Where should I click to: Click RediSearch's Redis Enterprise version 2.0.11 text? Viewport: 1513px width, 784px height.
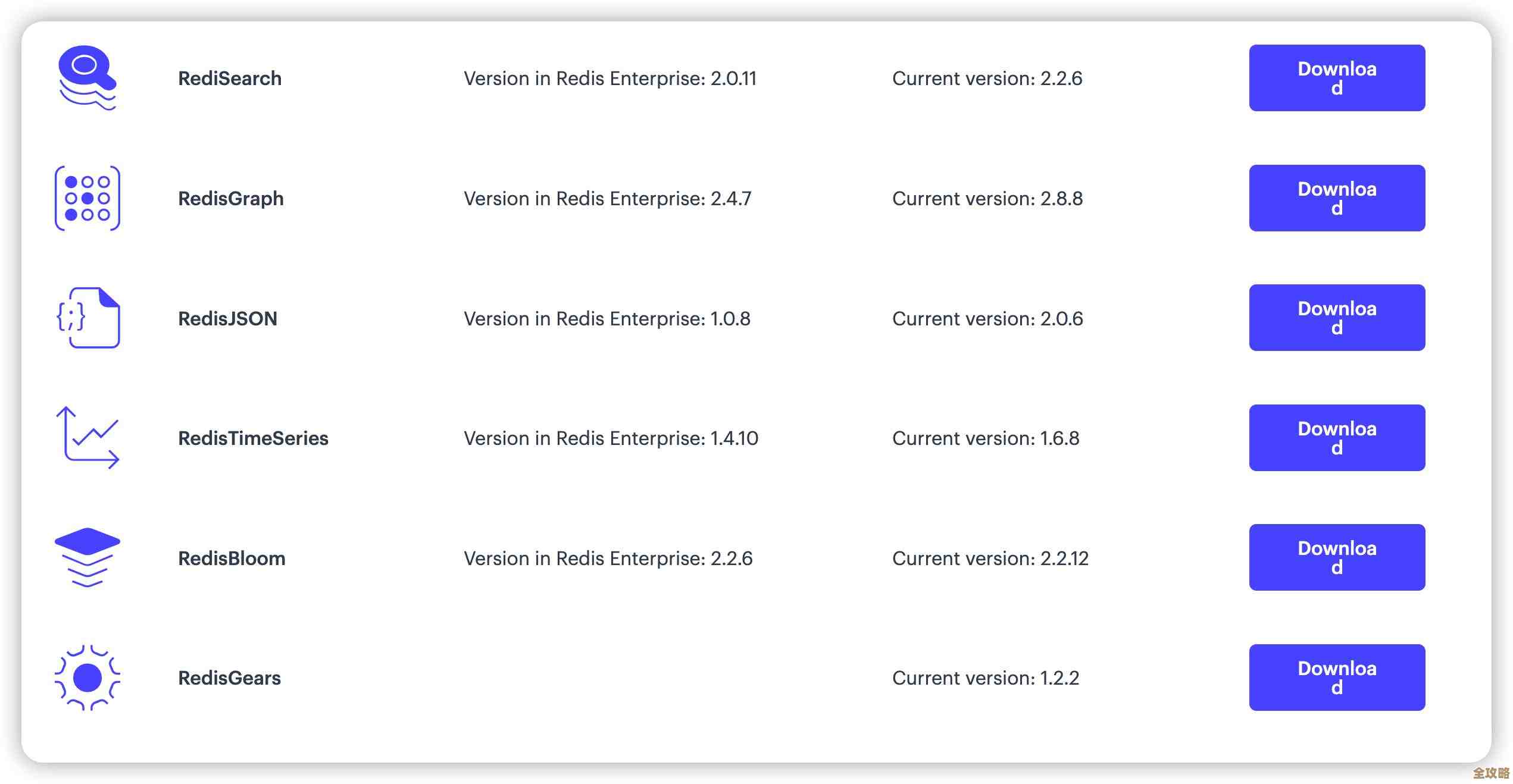coord(610,79)
